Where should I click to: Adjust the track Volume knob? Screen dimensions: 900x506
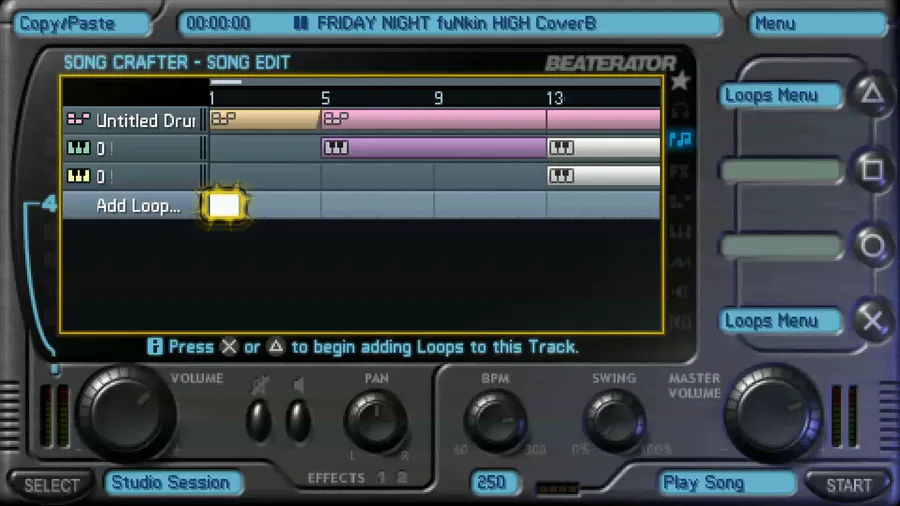tap(125, 412)
